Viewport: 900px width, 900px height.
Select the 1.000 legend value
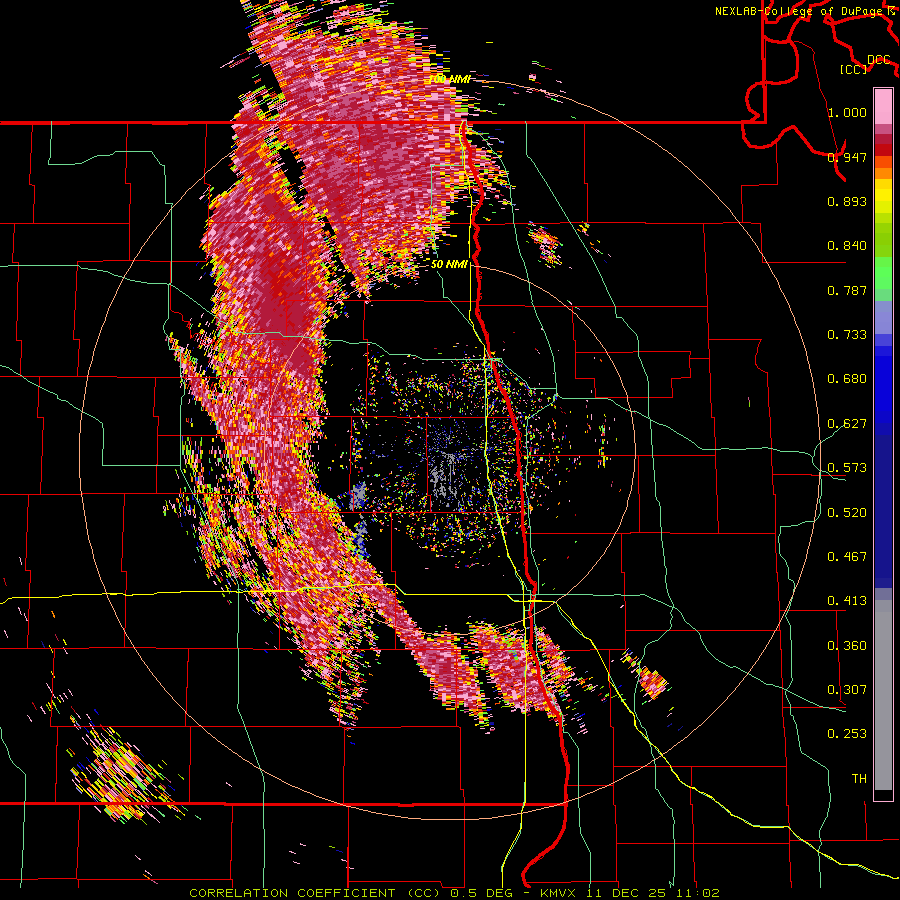847,112
